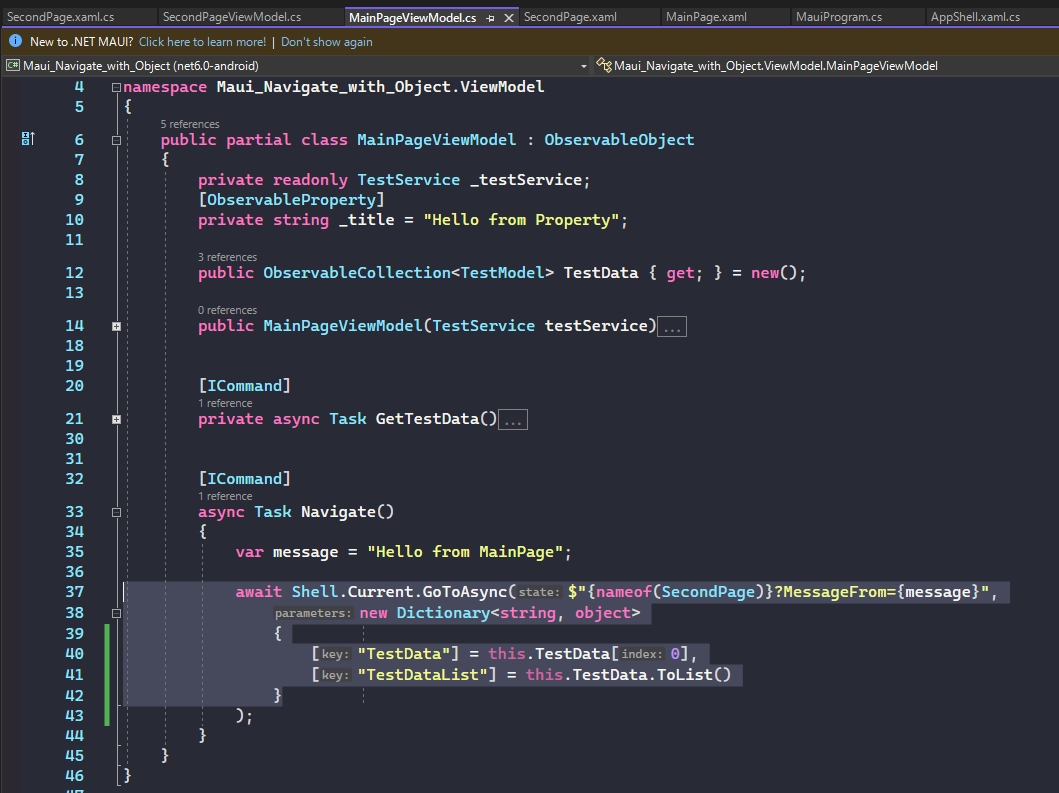1059x793 pixels.
Task: Click the "Hello from MainPage" string
Action: [465, 553]
